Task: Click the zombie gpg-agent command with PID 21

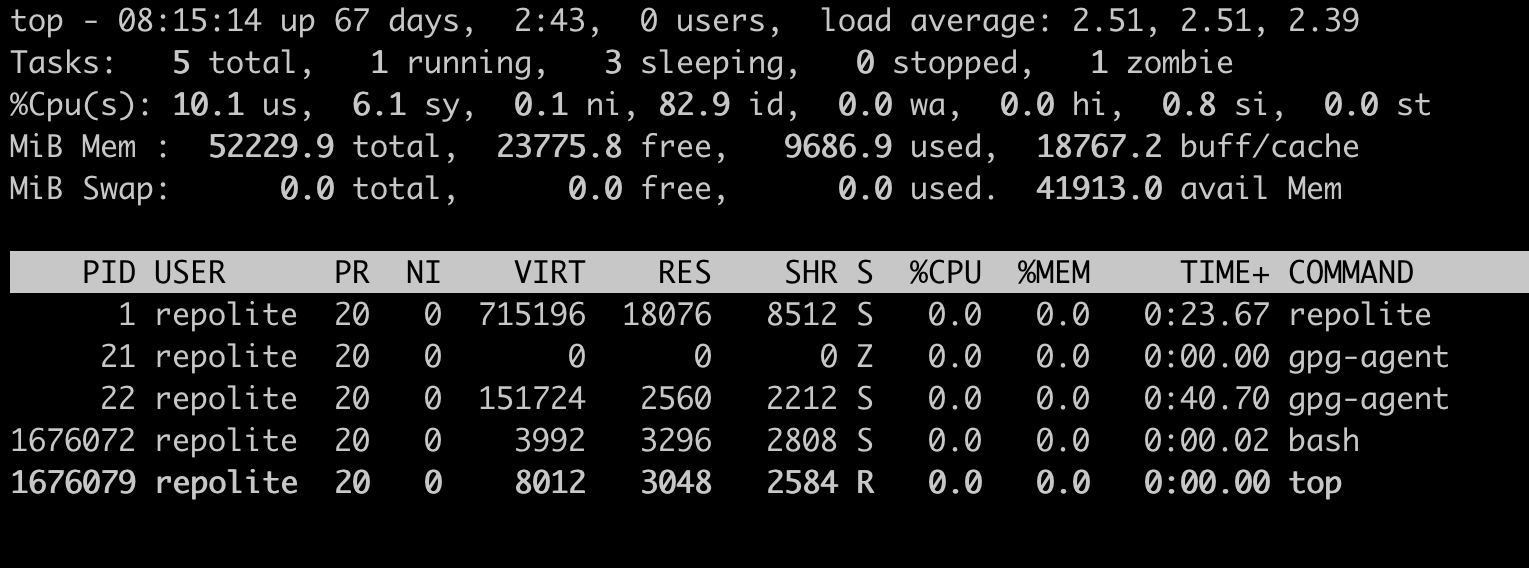Action: coord(1369,357)
